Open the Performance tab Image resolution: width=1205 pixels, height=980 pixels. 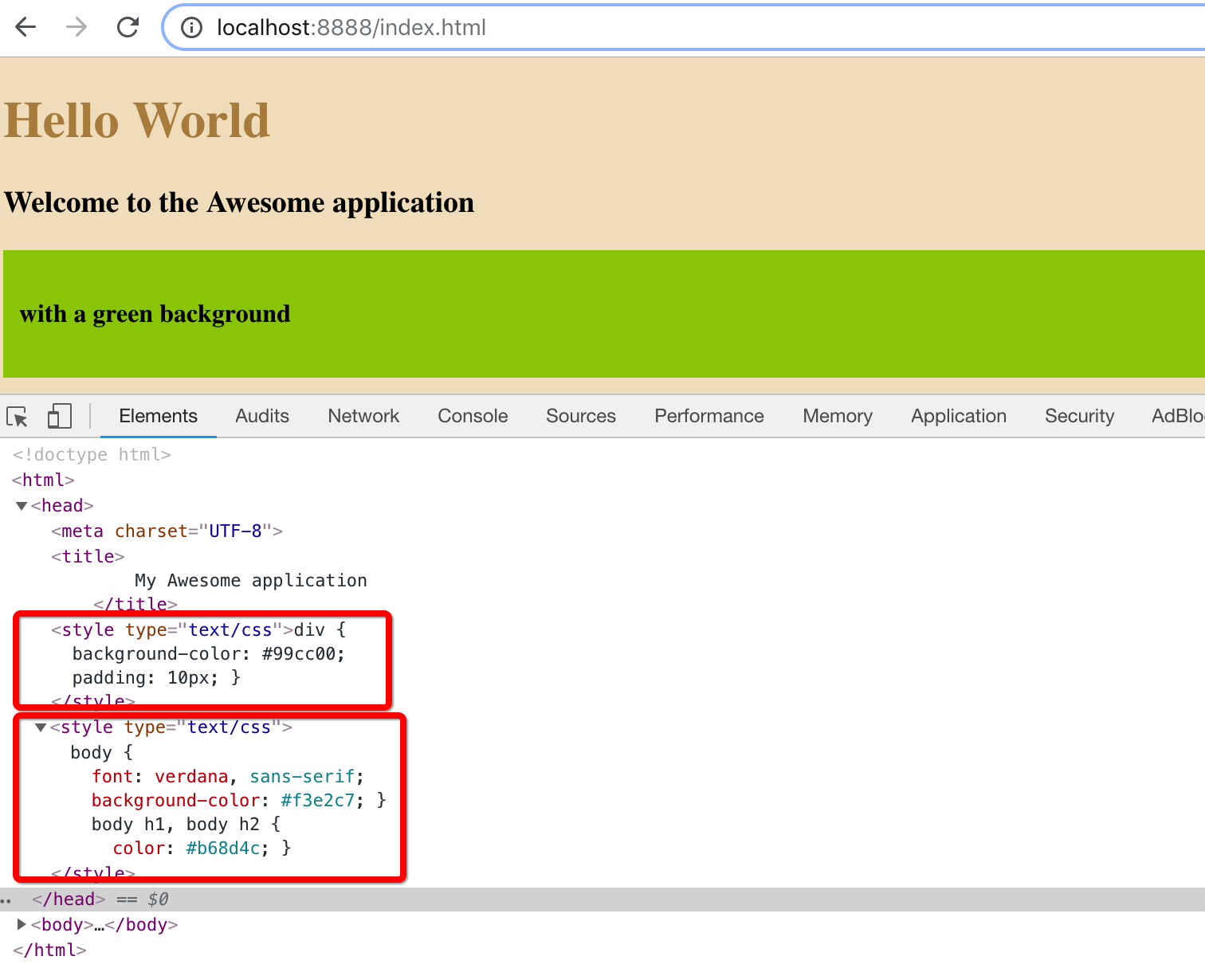pos(709,416)
